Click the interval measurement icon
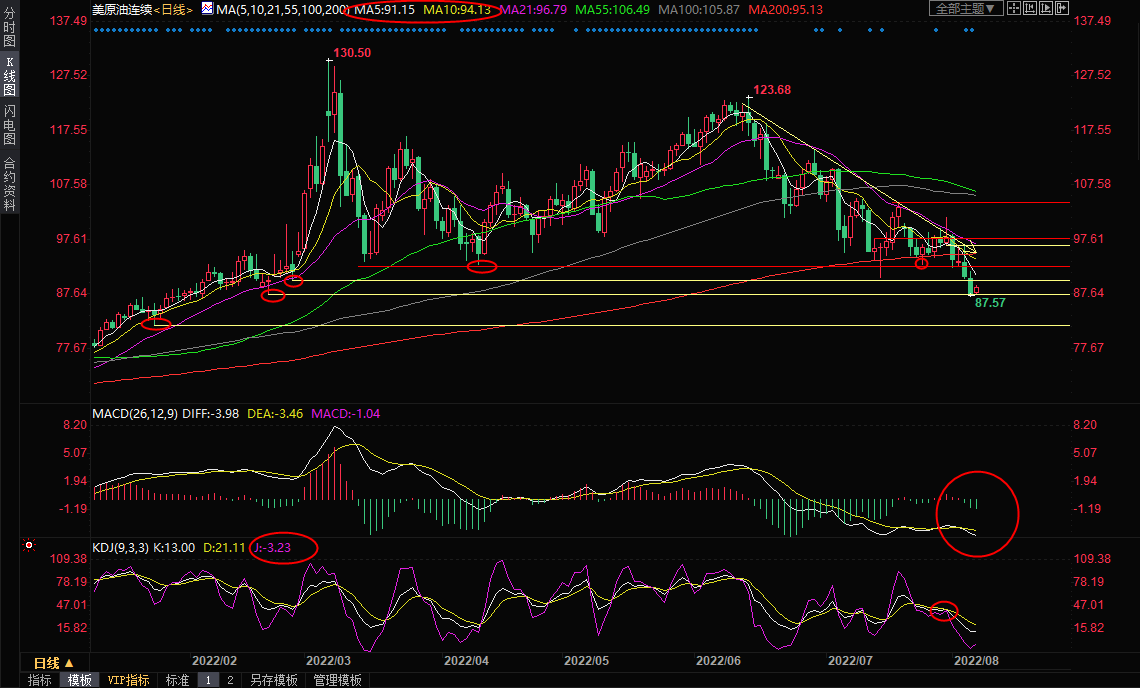The width and height of the screenshot is (1140, 688). pos(1032,8)
